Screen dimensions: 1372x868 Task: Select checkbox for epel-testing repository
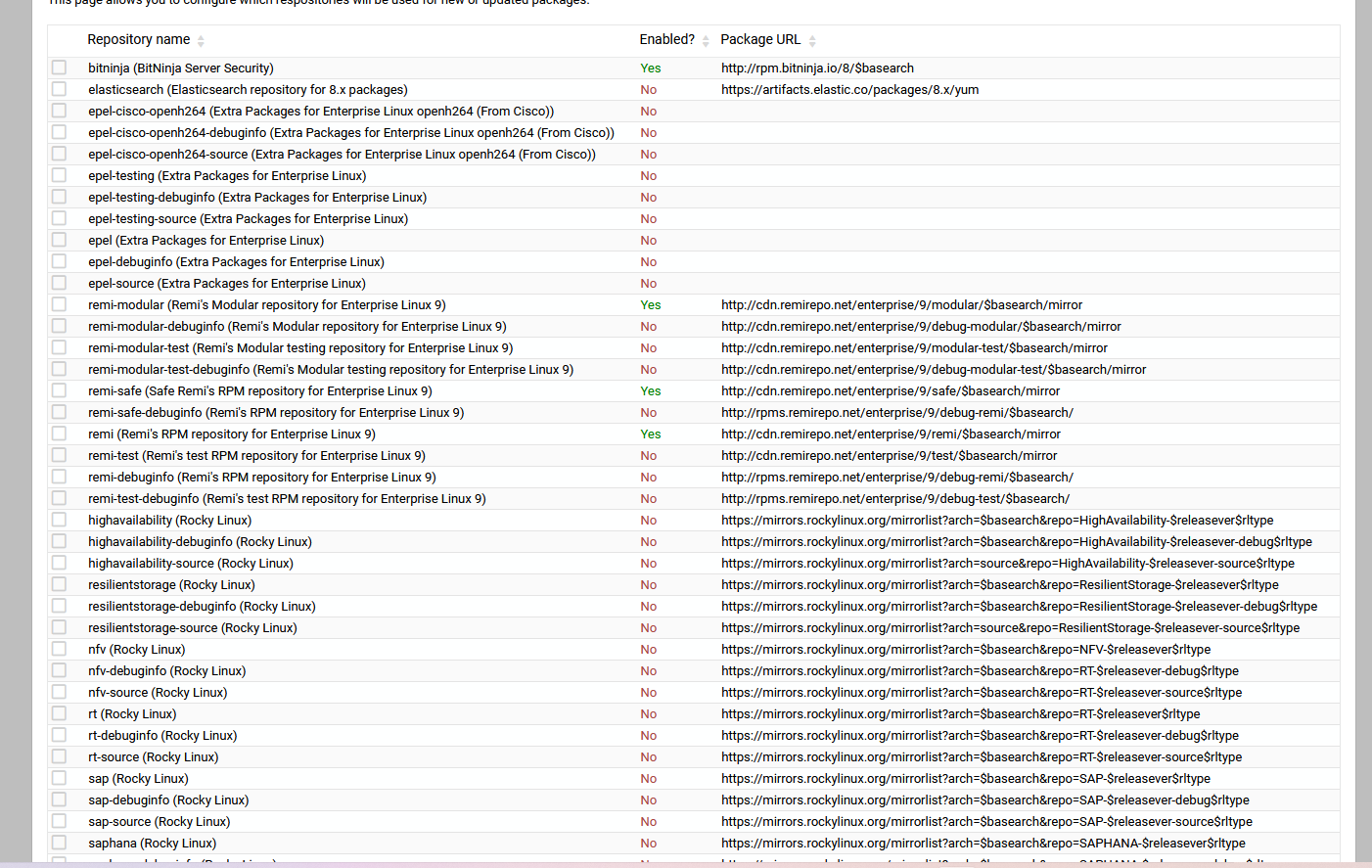[x=60, y=175]
